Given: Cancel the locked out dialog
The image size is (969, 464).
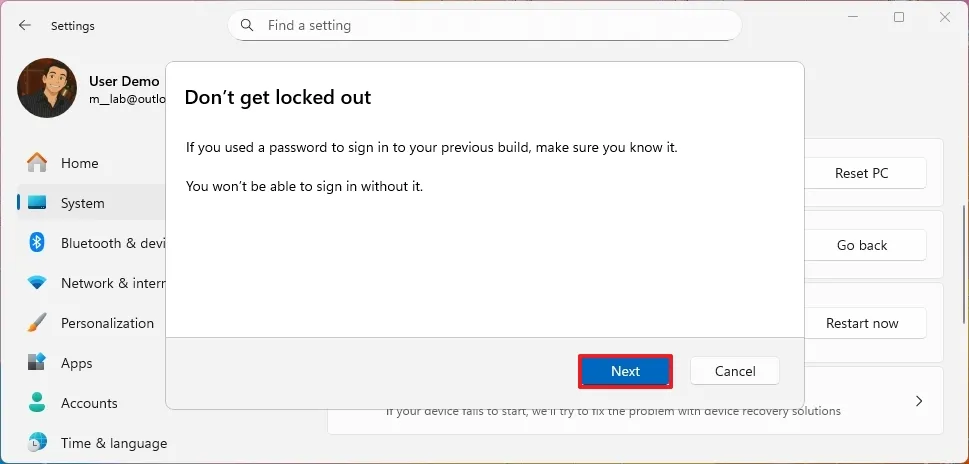Looking at the screenshot, I should pyautogui.click(x=735, y=371).
